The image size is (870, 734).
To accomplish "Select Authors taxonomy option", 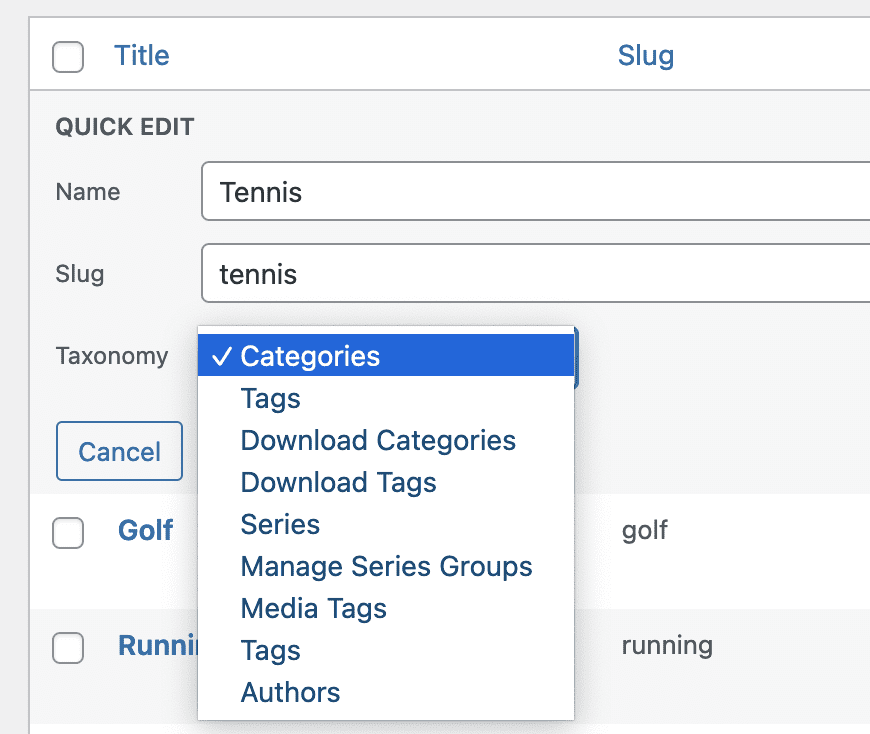I will coord(386,692).
